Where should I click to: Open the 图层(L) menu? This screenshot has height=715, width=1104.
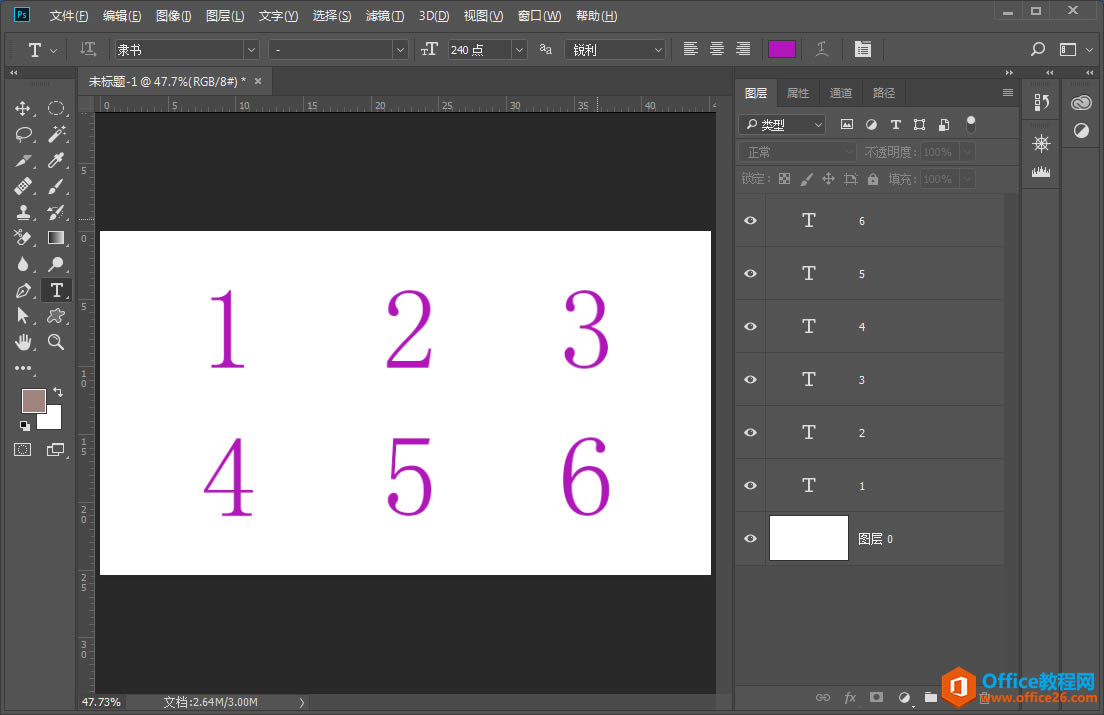[225, 15]
